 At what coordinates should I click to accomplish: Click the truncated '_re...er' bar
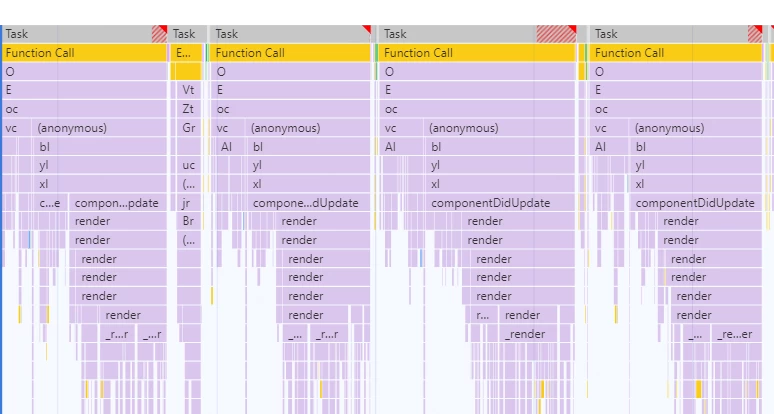734,334
